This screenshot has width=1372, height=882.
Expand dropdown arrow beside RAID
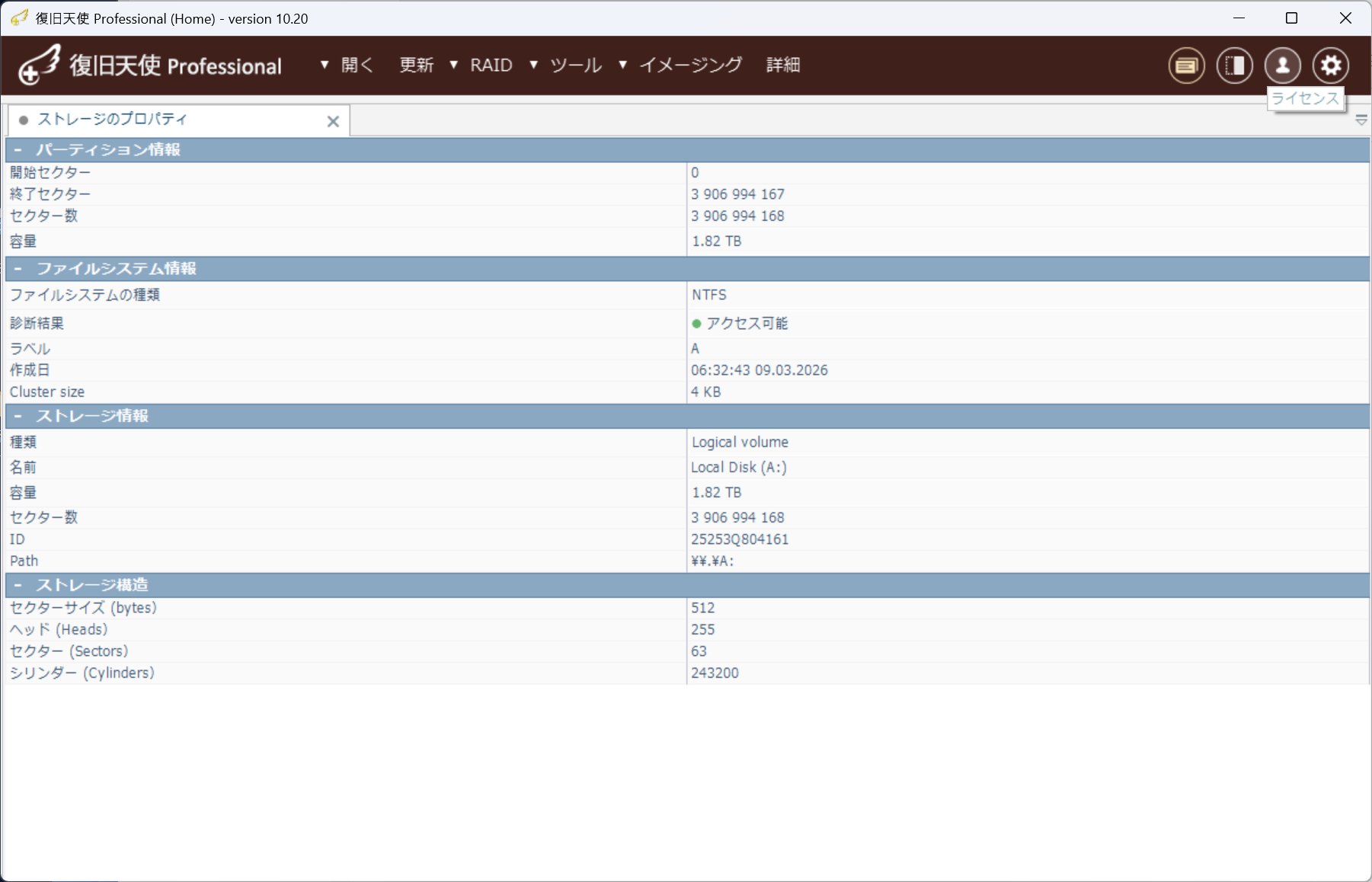[454, 66]
